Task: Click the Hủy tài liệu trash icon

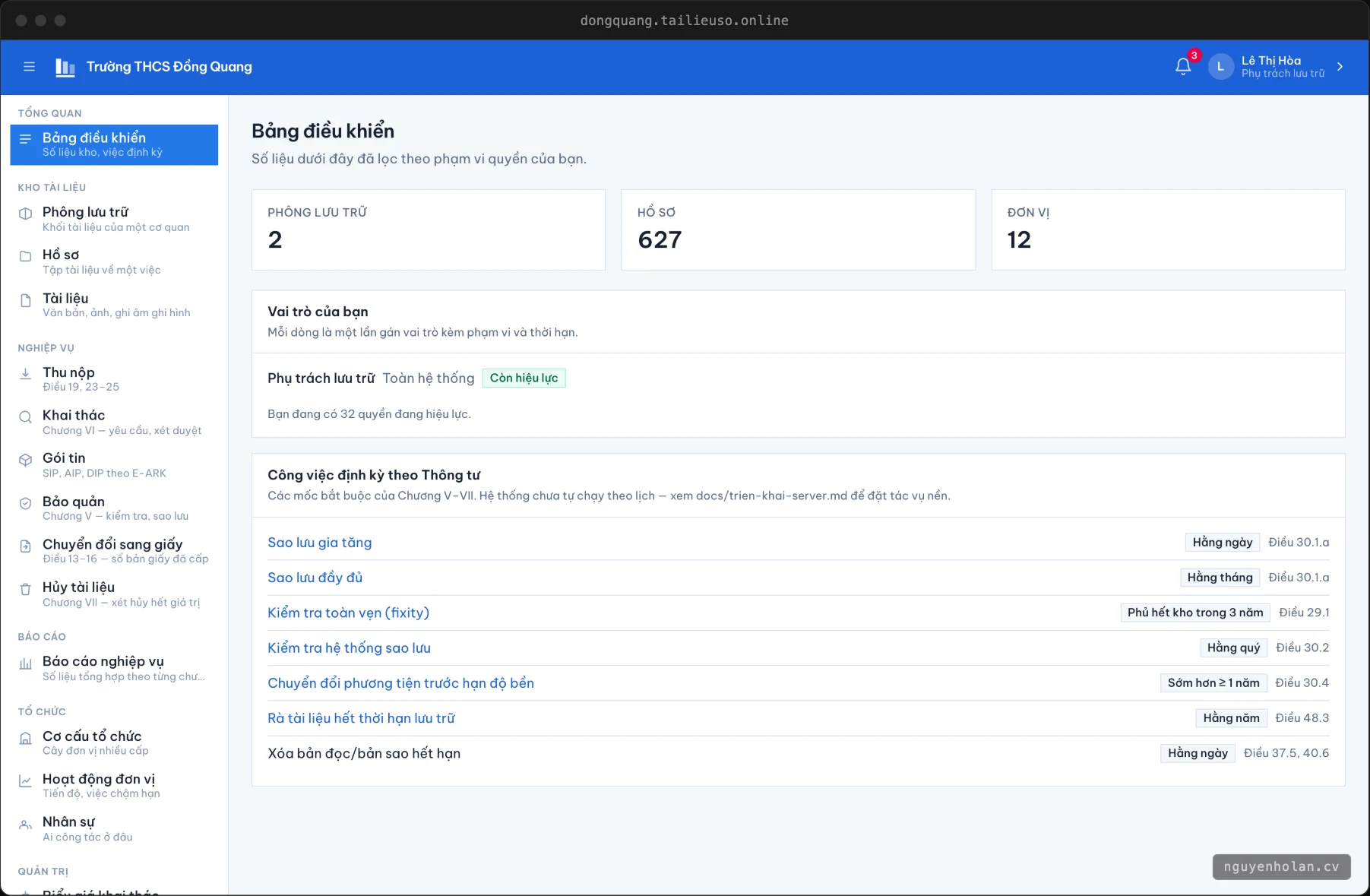Action: click(x=26, y=589)
